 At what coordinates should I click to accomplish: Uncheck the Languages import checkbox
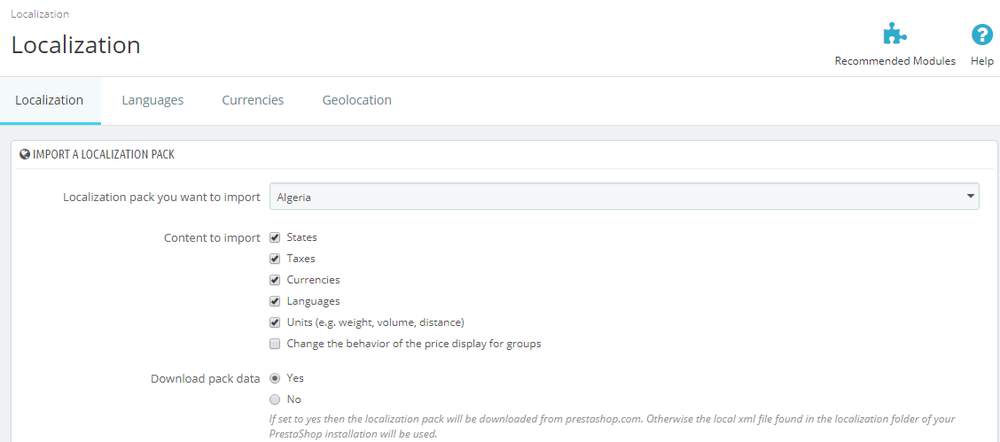tap(275, 301)
